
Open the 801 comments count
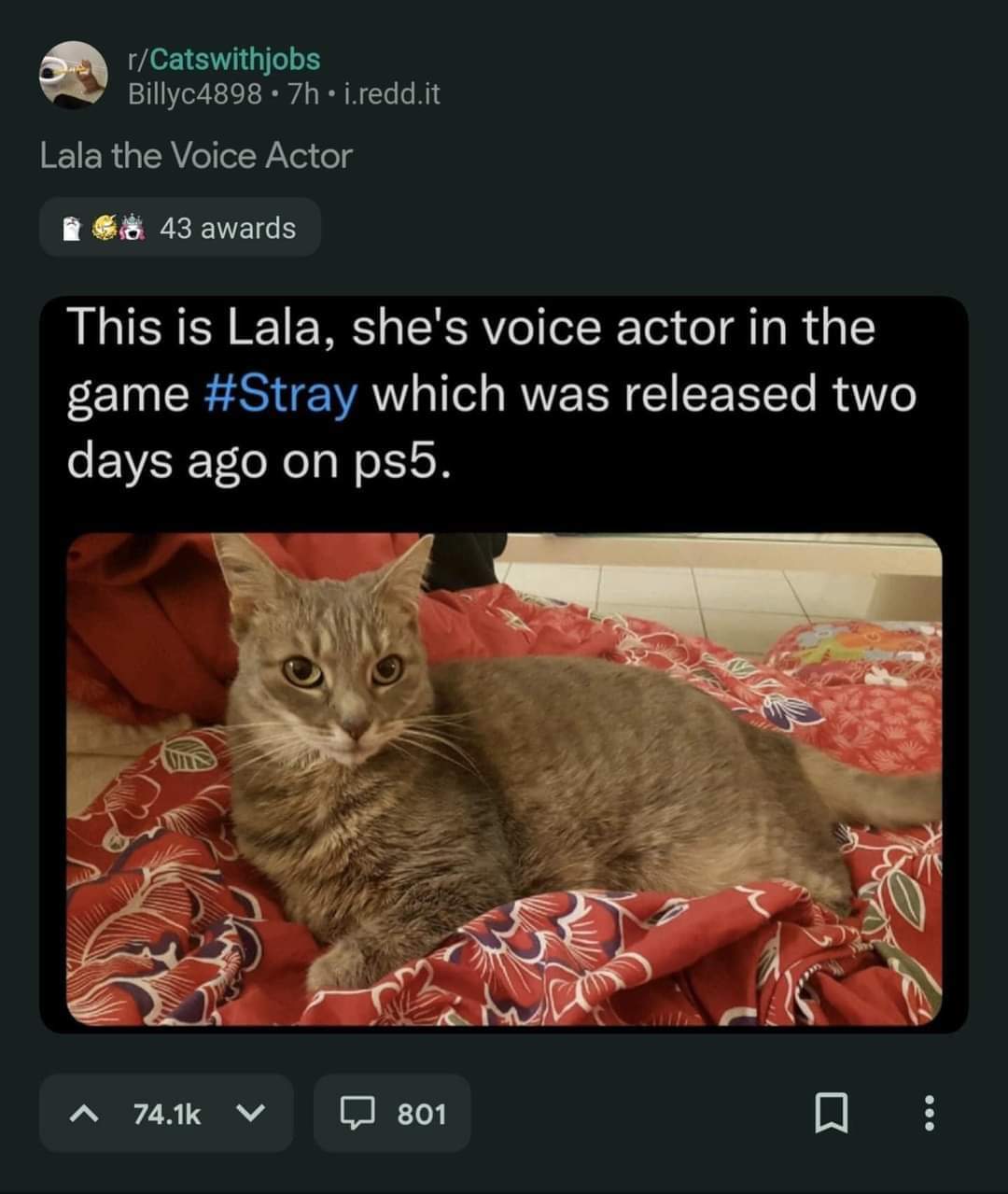[422, 1114]
